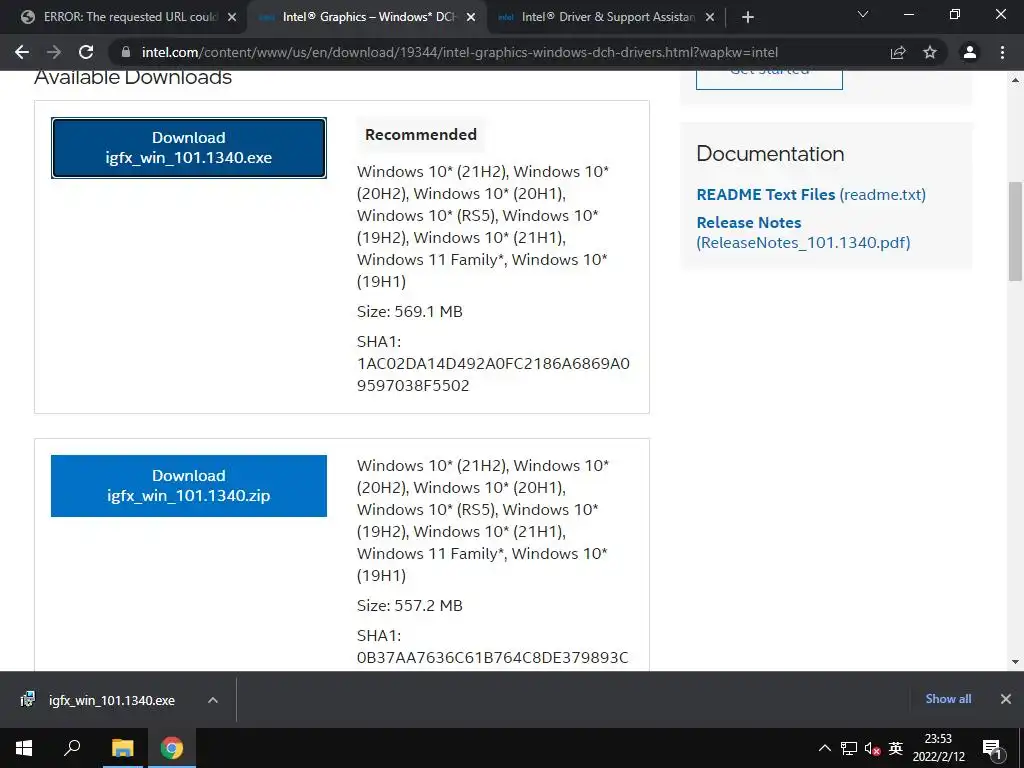Click scrollbar down arrow
1024x768 pixels.
tap(1015, 662)
